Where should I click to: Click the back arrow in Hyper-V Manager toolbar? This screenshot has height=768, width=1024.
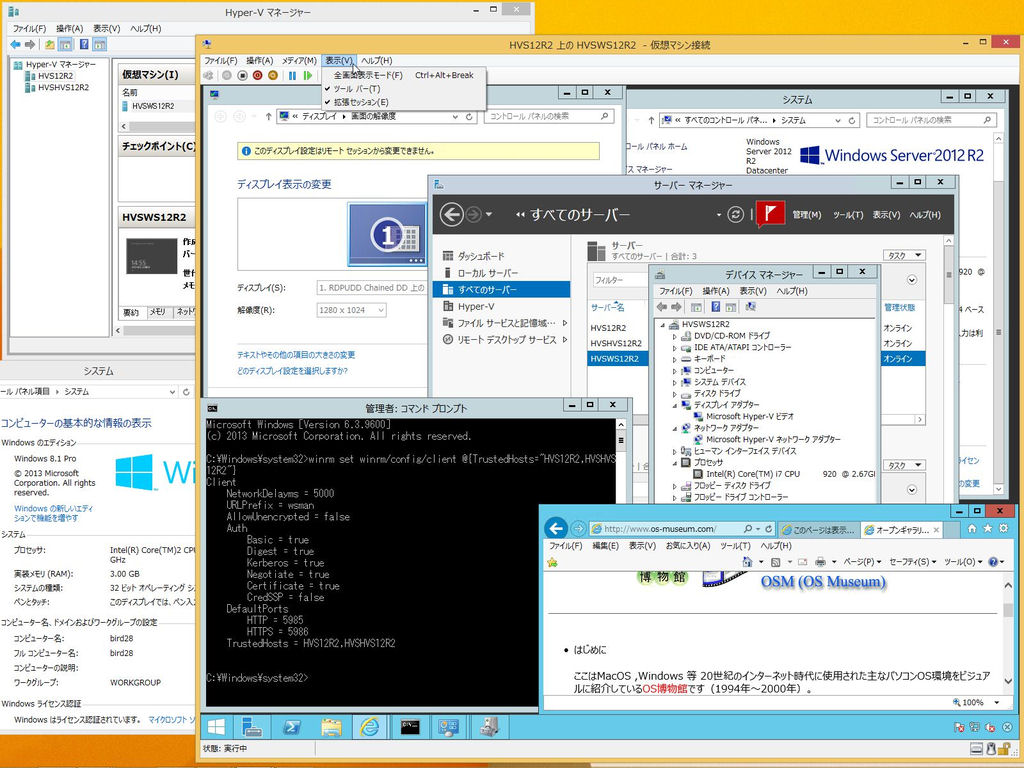[15, 44]
